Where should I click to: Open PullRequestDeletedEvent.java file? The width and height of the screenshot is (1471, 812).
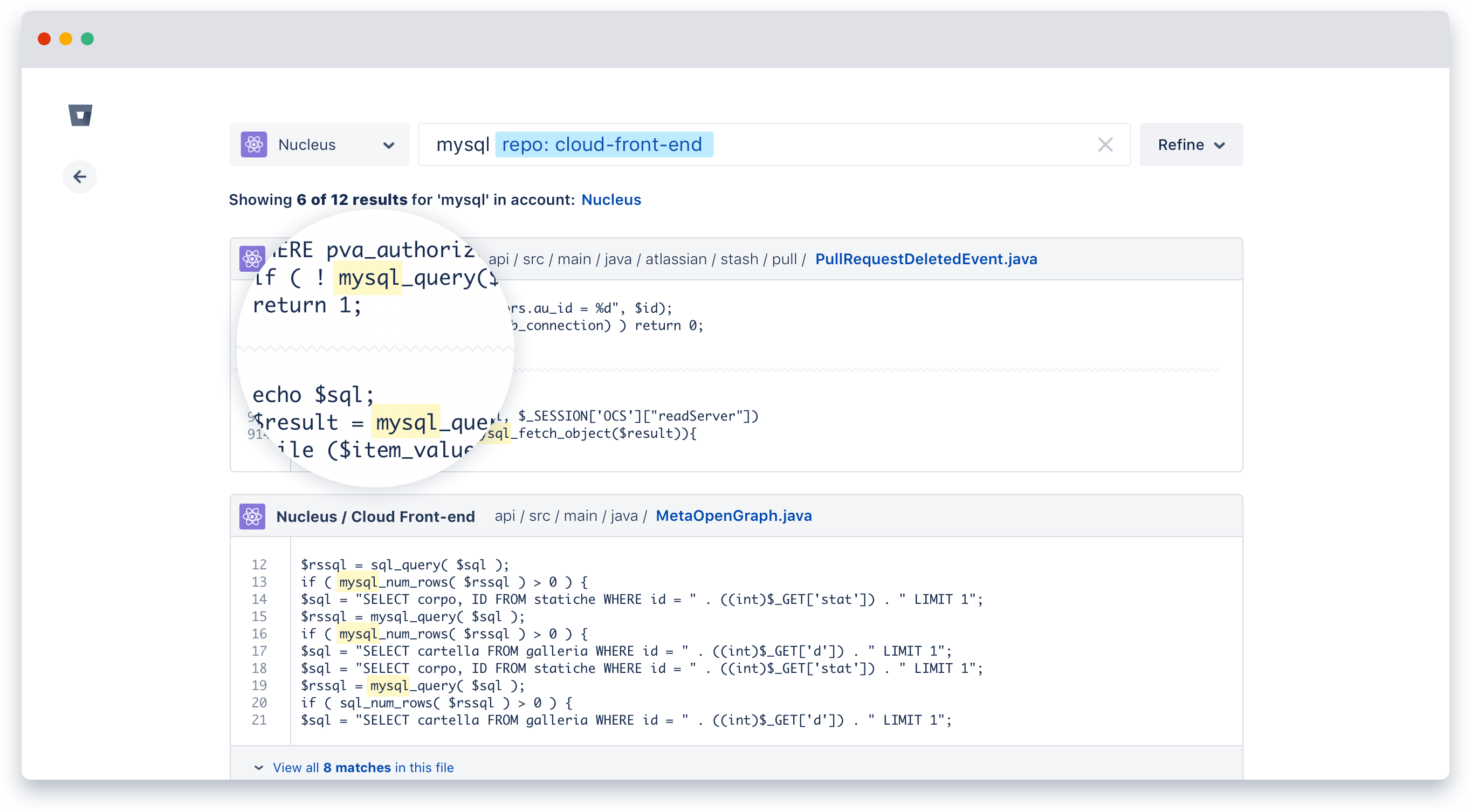926,259
